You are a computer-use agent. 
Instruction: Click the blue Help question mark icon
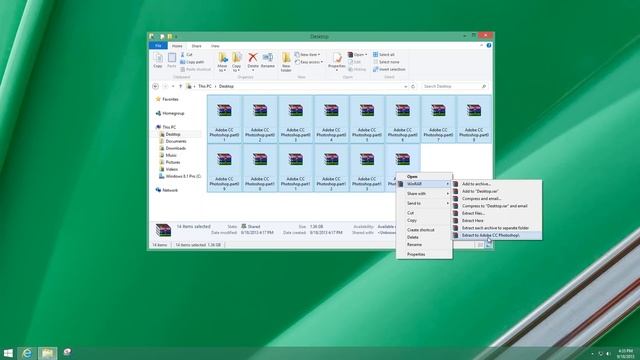(489, 46)
